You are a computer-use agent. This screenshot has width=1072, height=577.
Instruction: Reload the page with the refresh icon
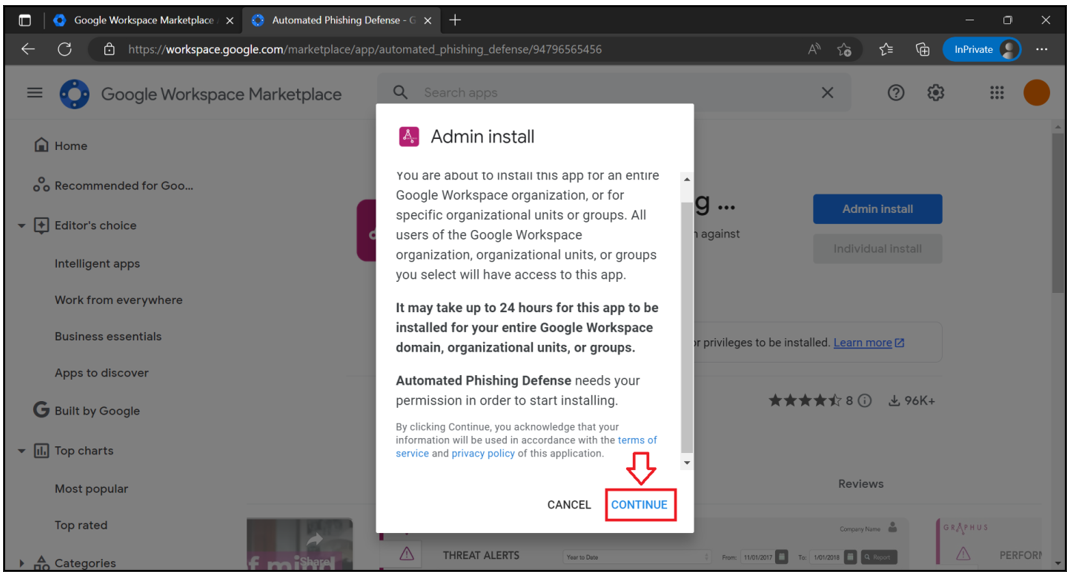point(65,49)
